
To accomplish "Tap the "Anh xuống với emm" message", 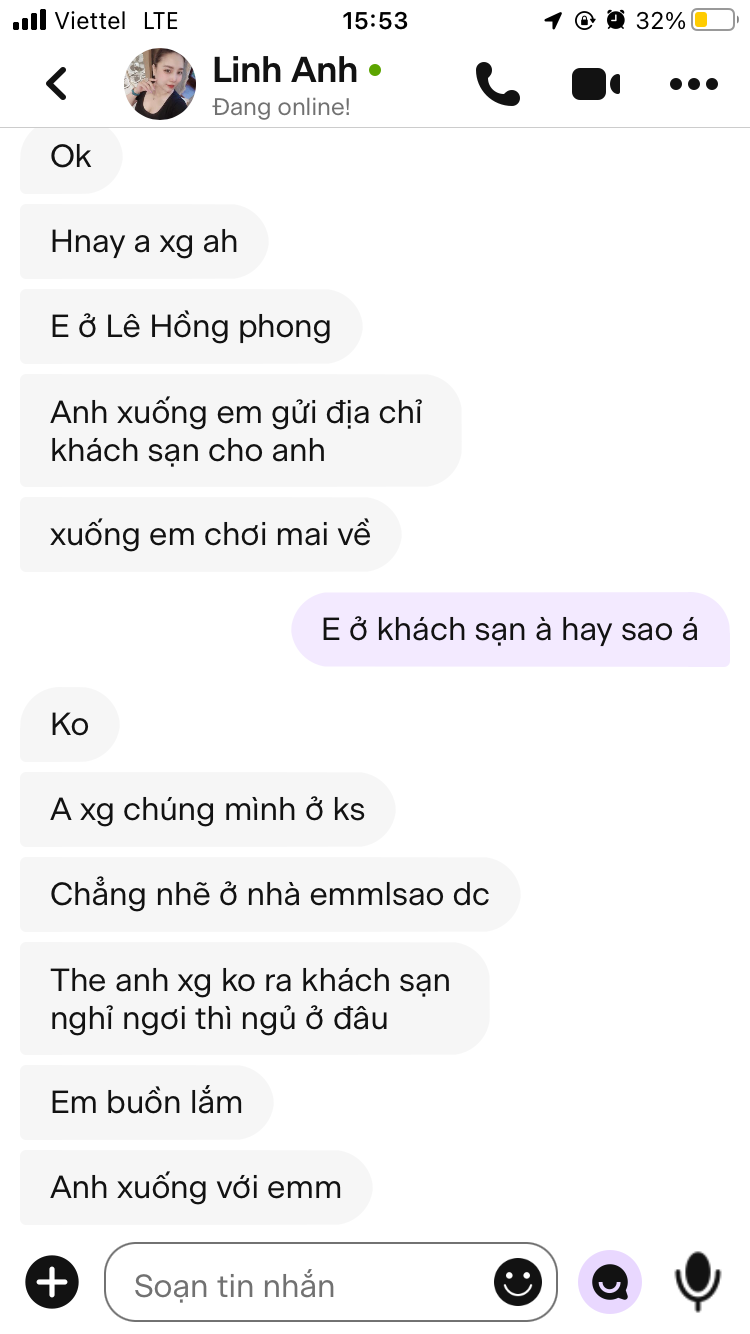I will pos(196,1187).
